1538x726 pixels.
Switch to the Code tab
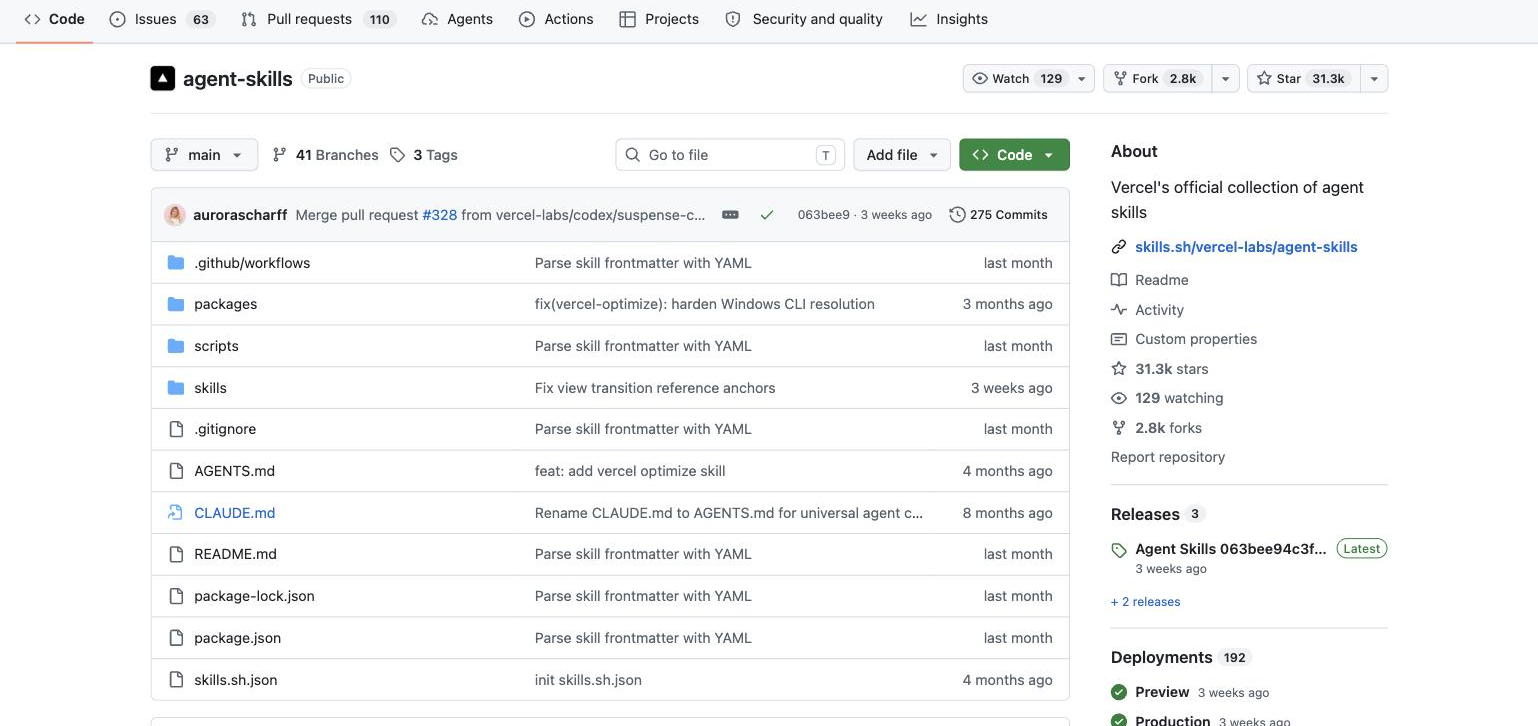click(54, 19)
